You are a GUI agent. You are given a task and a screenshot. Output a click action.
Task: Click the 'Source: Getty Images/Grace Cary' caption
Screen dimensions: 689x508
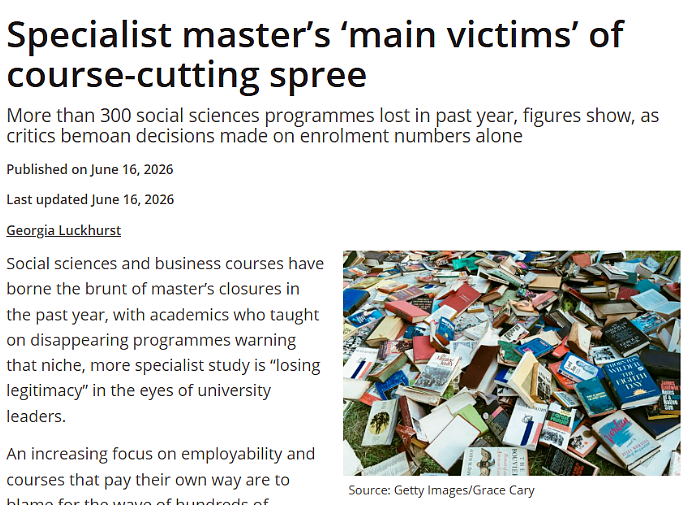coord(441,490)
